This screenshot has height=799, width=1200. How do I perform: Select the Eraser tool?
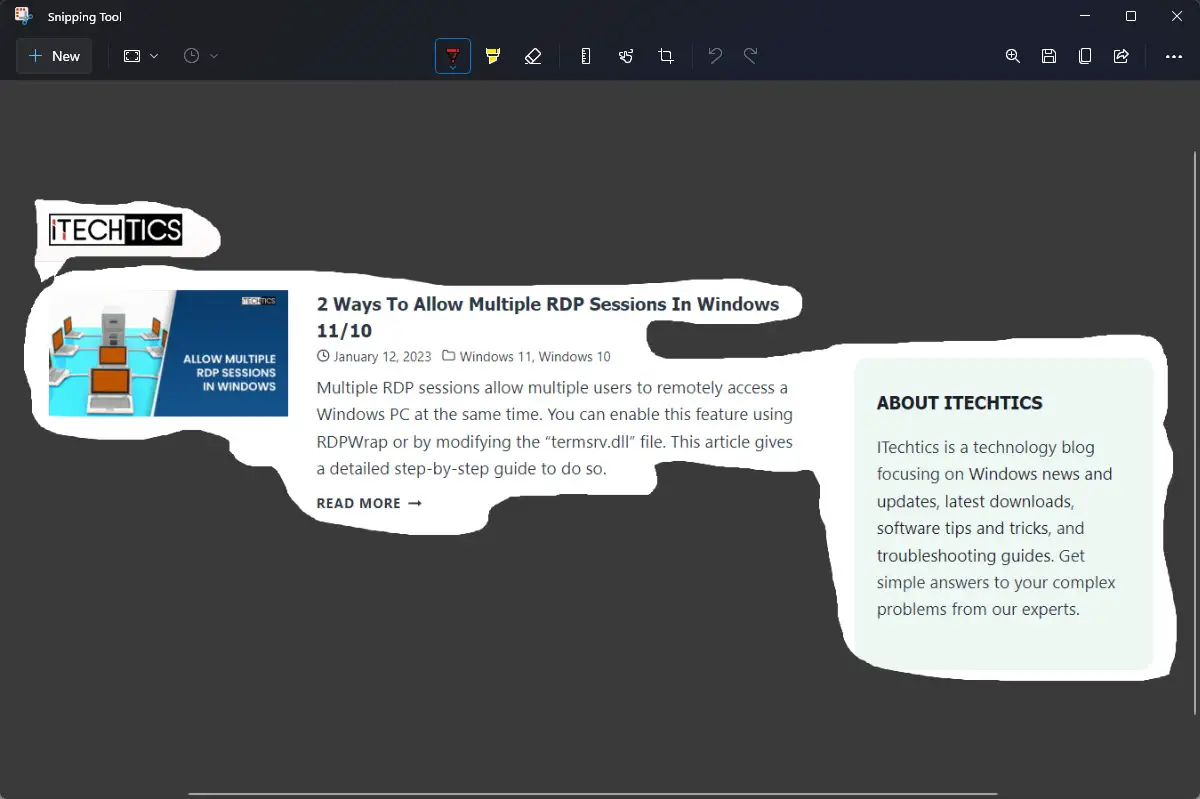click(533, 56)
